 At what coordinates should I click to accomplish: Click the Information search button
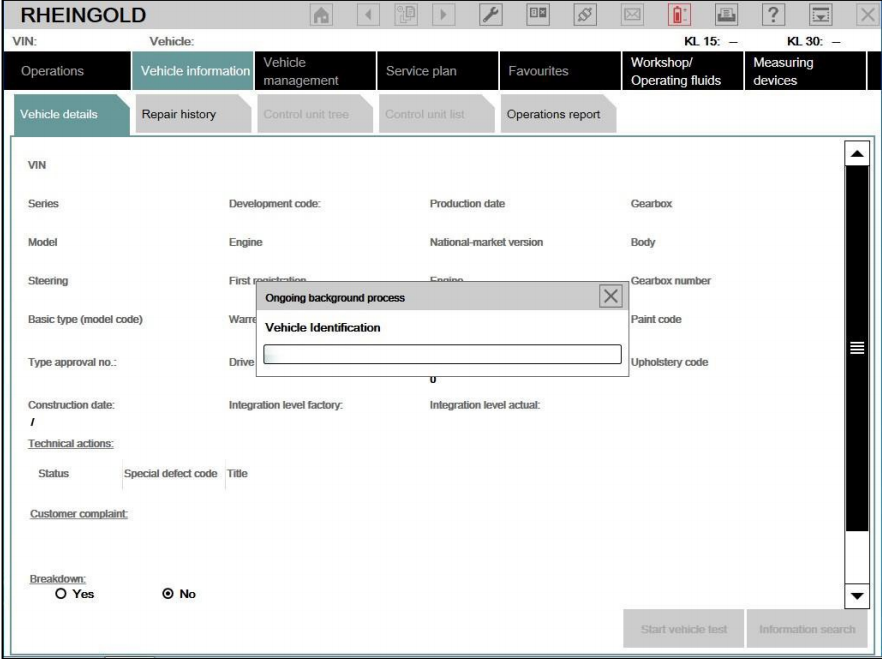807,629
